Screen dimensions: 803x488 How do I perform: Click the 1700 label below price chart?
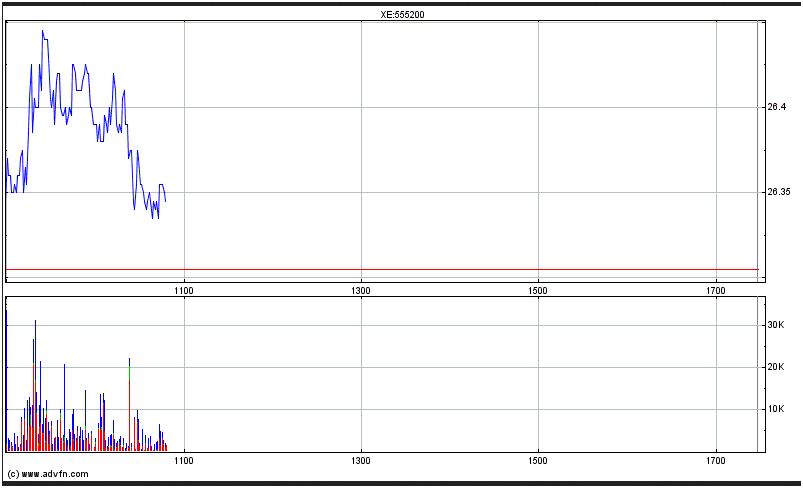tap(715, 291)
